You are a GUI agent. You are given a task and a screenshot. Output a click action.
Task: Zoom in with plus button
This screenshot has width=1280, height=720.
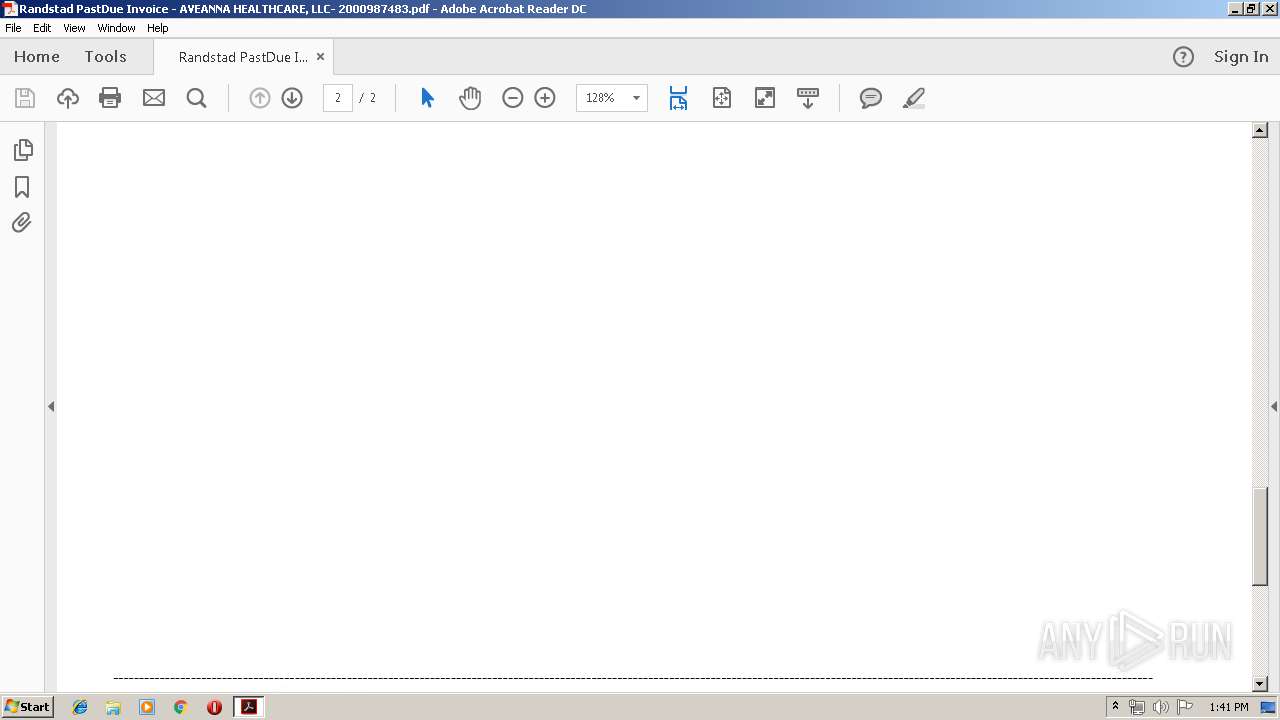[x=545, y=98]
